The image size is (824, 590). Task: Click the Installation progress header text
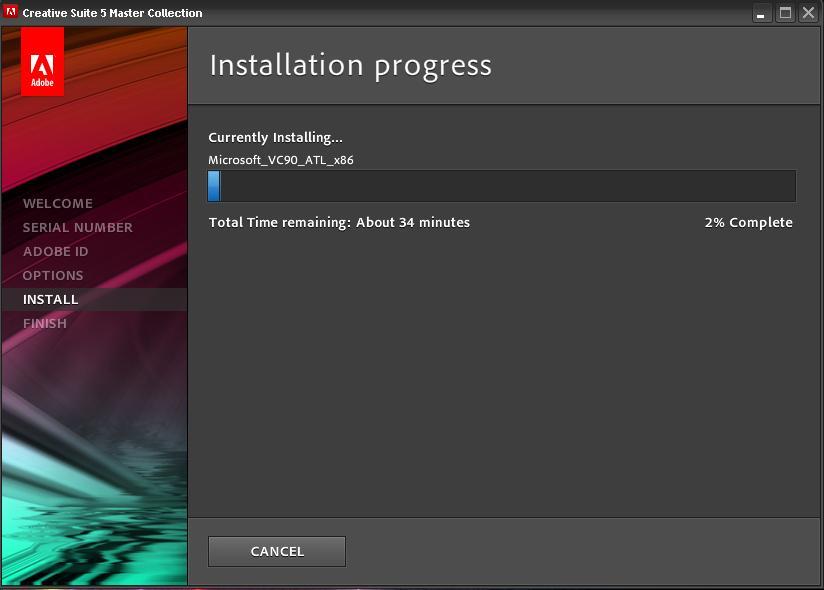349,65
